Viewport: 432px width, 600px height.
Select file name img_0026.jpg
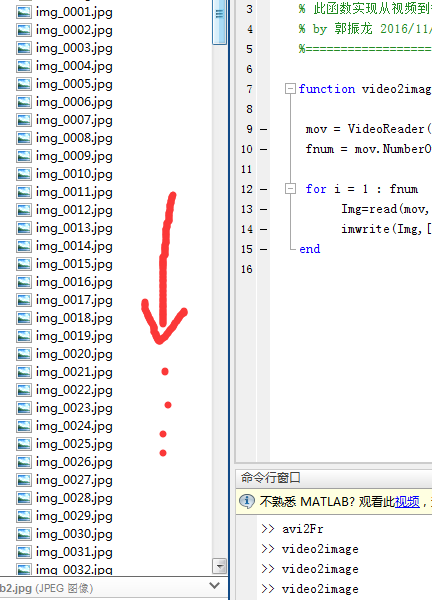pos(74,462)
